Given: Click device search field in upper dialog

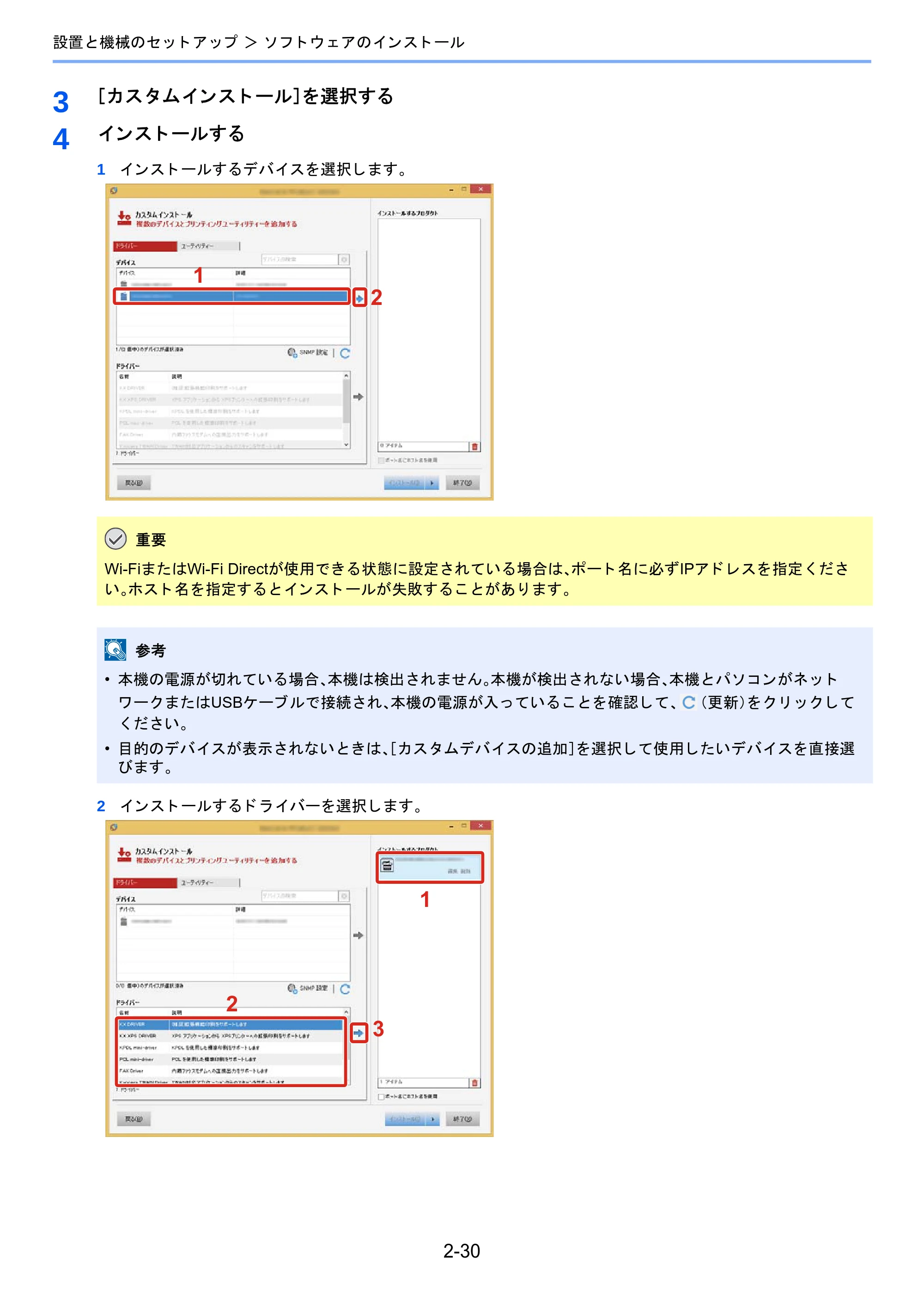Looking at the screenshot, I should (x=300, y=260).
